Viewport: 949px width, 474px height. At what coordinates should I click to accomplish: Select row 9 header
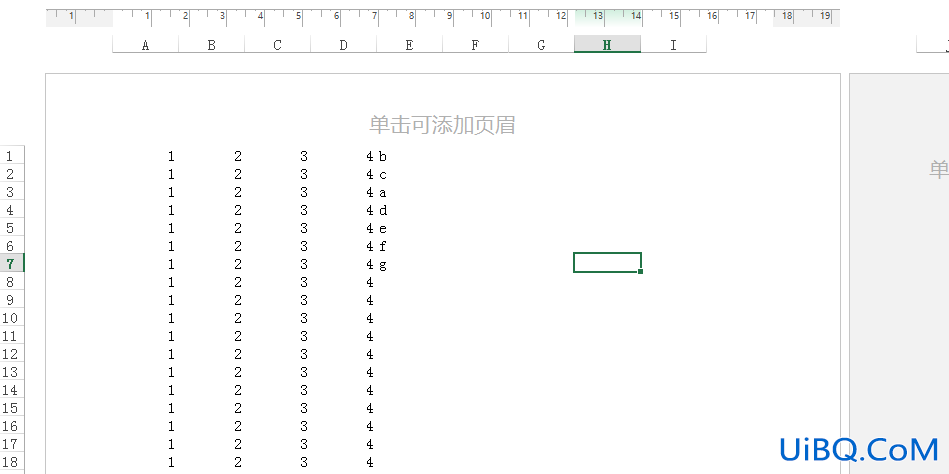click(12, 300)
